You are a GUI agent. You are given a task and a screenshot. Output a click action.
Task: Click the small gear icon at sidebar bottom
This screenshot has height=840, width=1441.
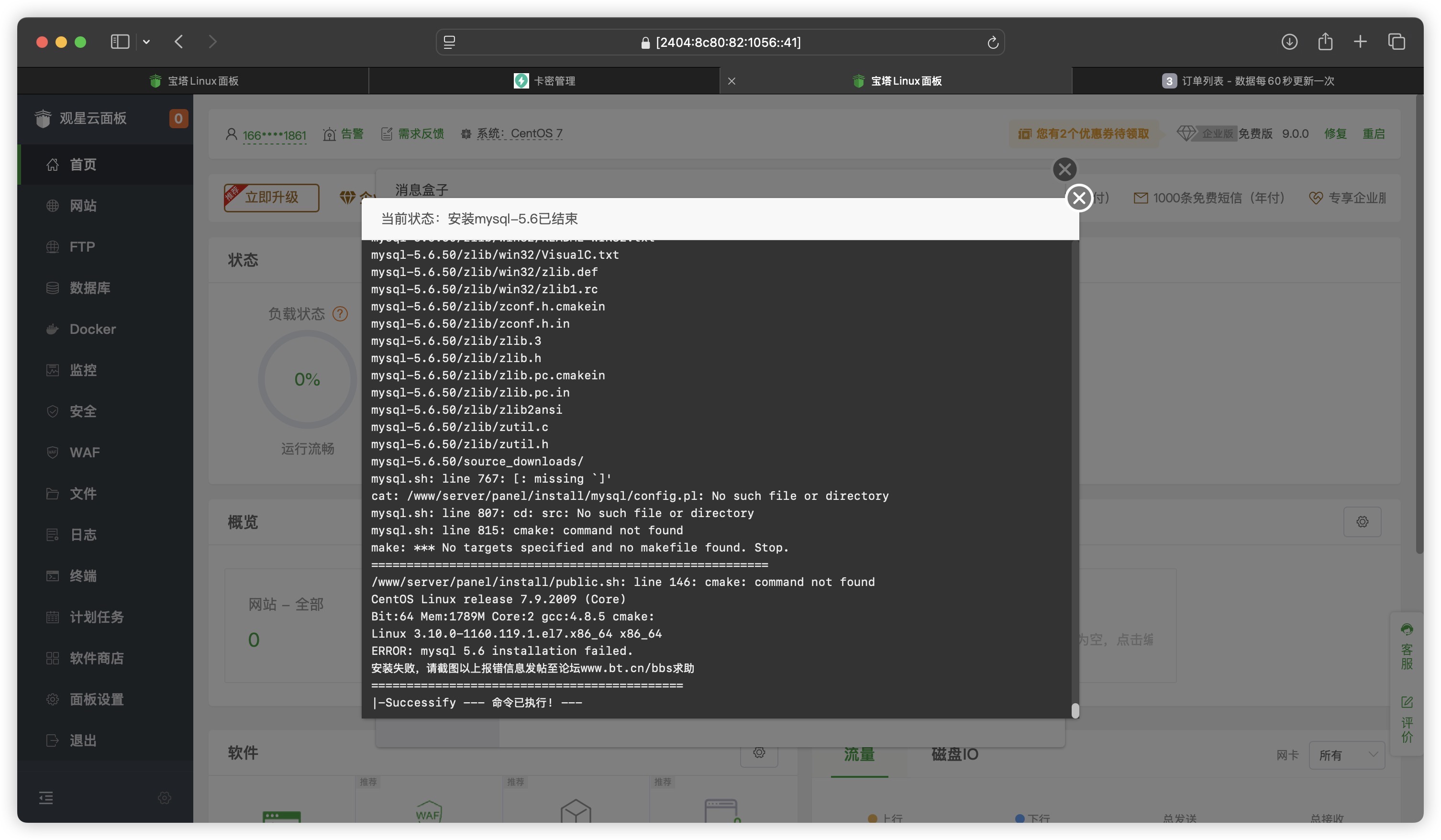164,798
